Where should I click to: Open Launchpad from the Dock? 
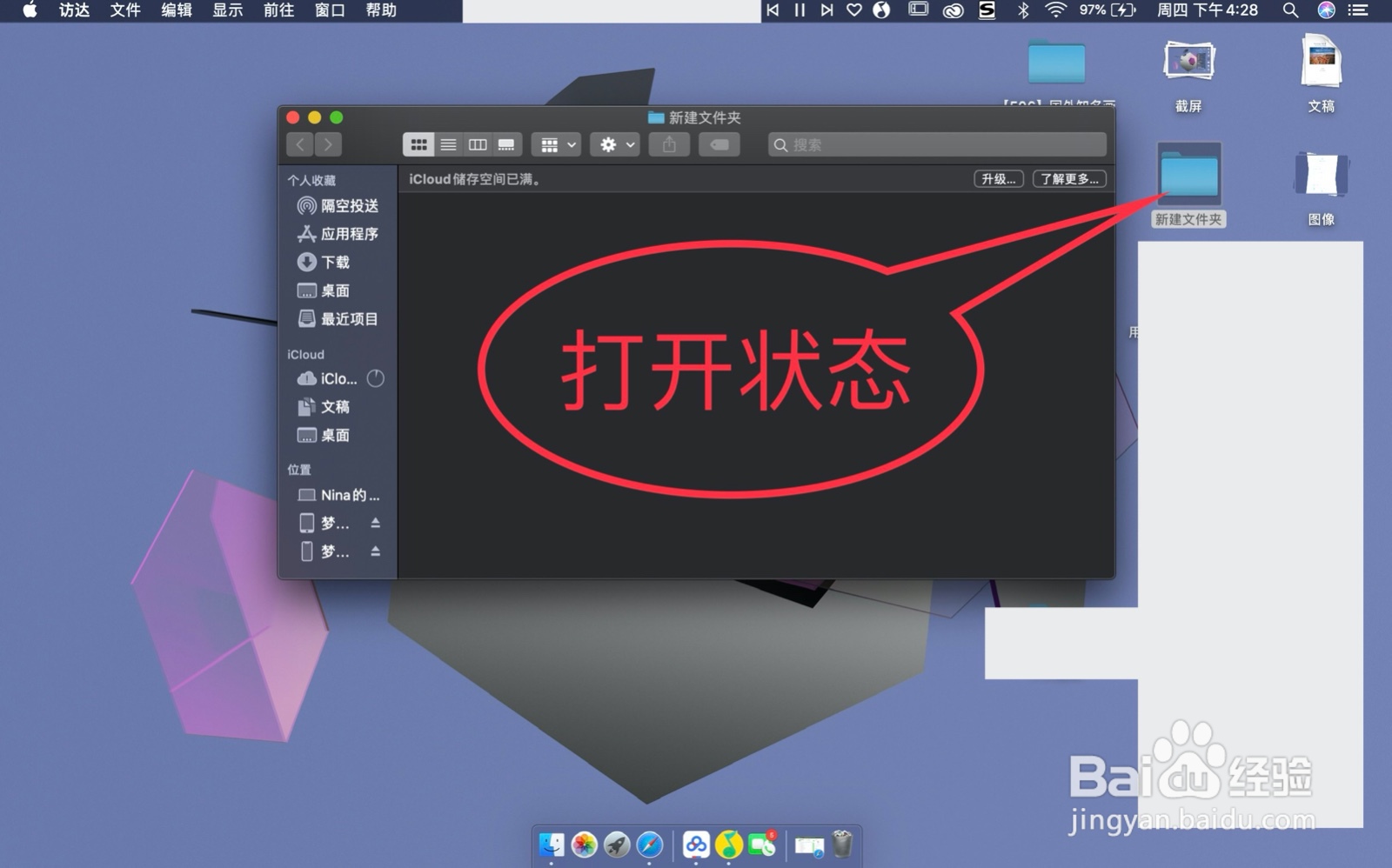coord(617,844)
